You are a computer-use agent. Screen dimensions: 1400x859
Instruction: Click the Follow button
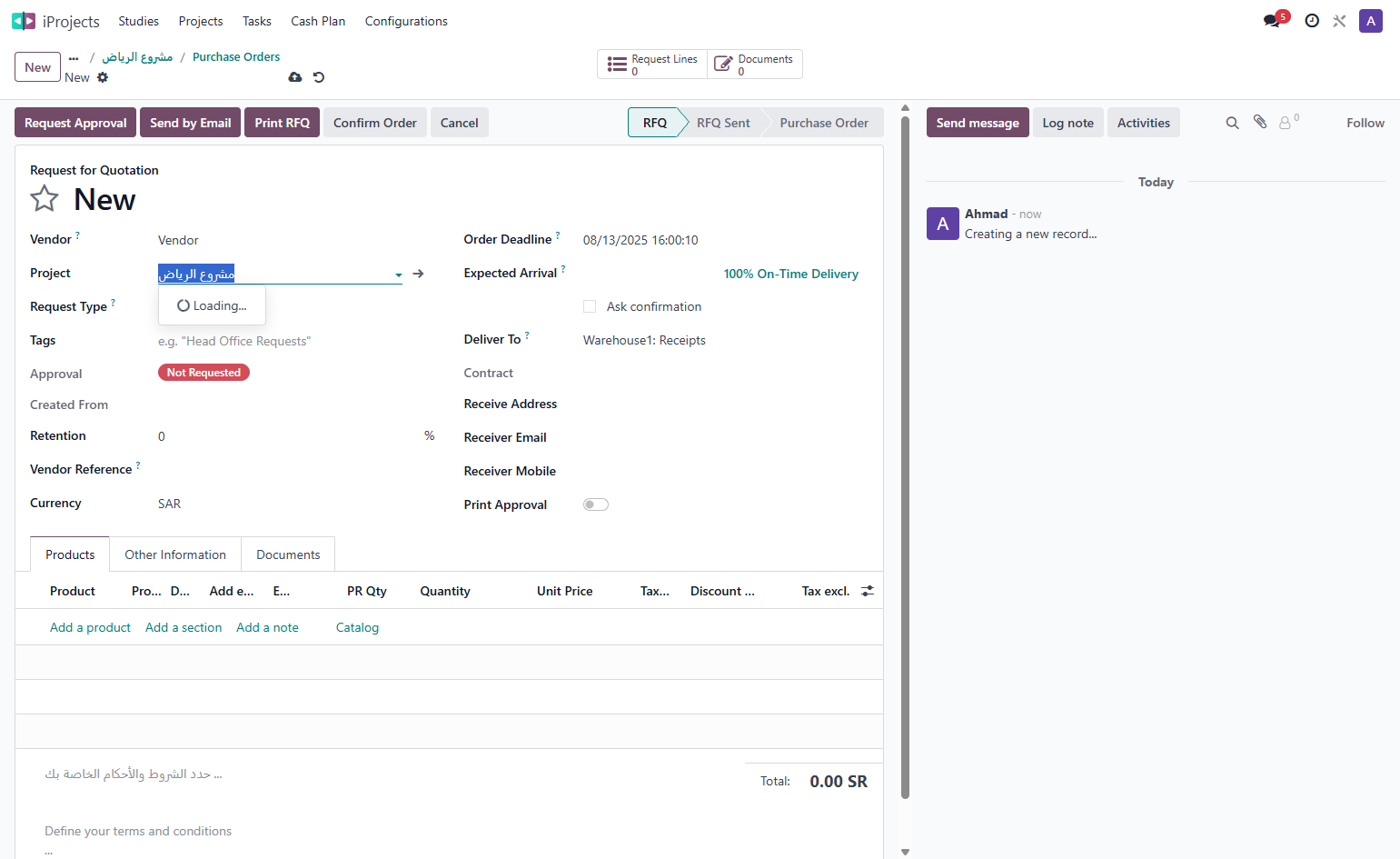1365,123
